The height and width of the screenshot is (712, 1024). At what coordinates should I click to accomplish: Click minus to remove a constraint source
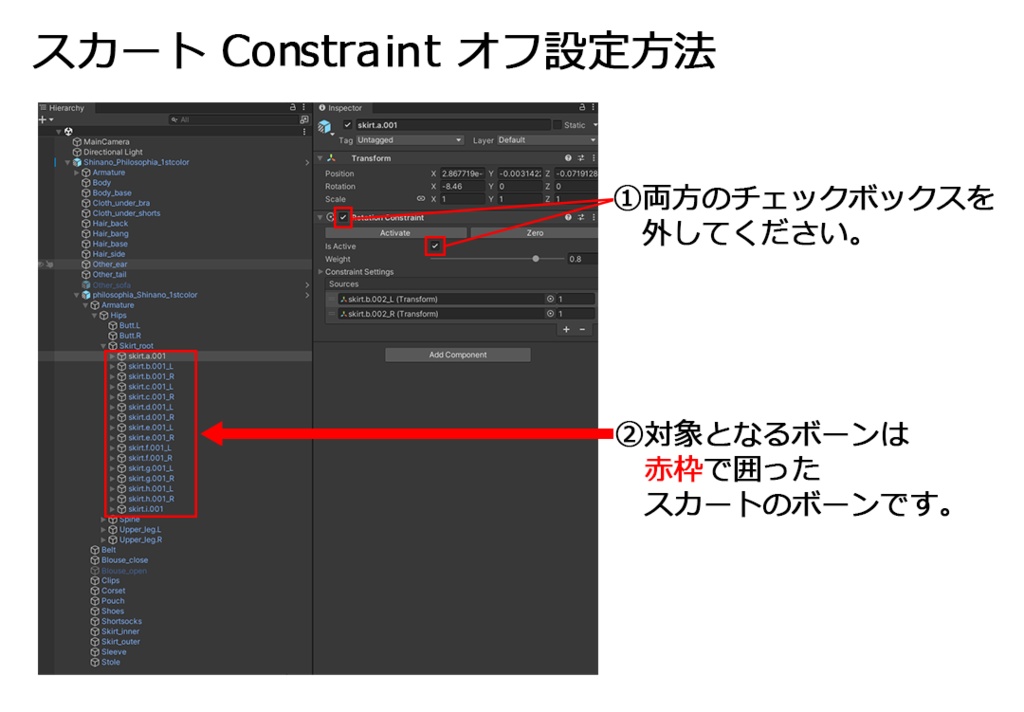coord(583,329)
